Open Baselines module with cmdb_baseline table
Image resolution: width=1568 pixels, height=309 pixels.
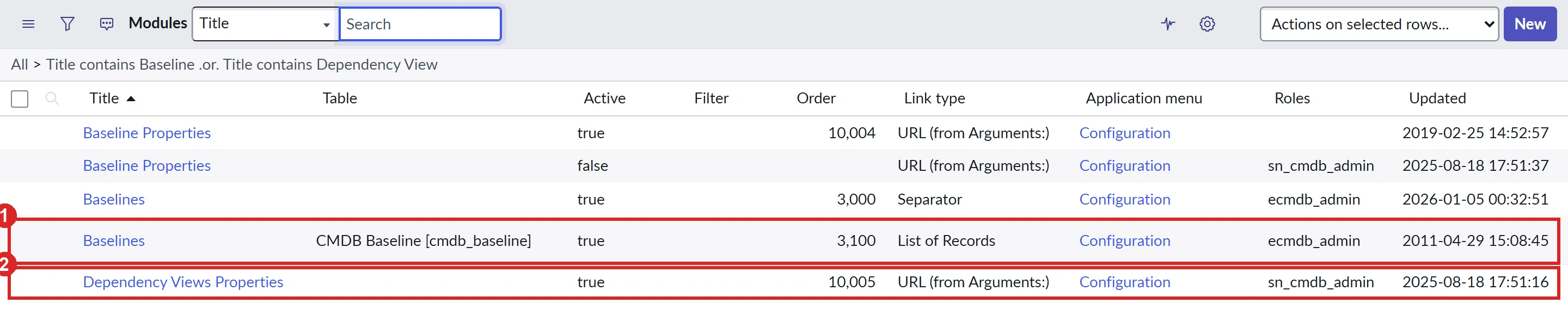click(x=114, y=241)
